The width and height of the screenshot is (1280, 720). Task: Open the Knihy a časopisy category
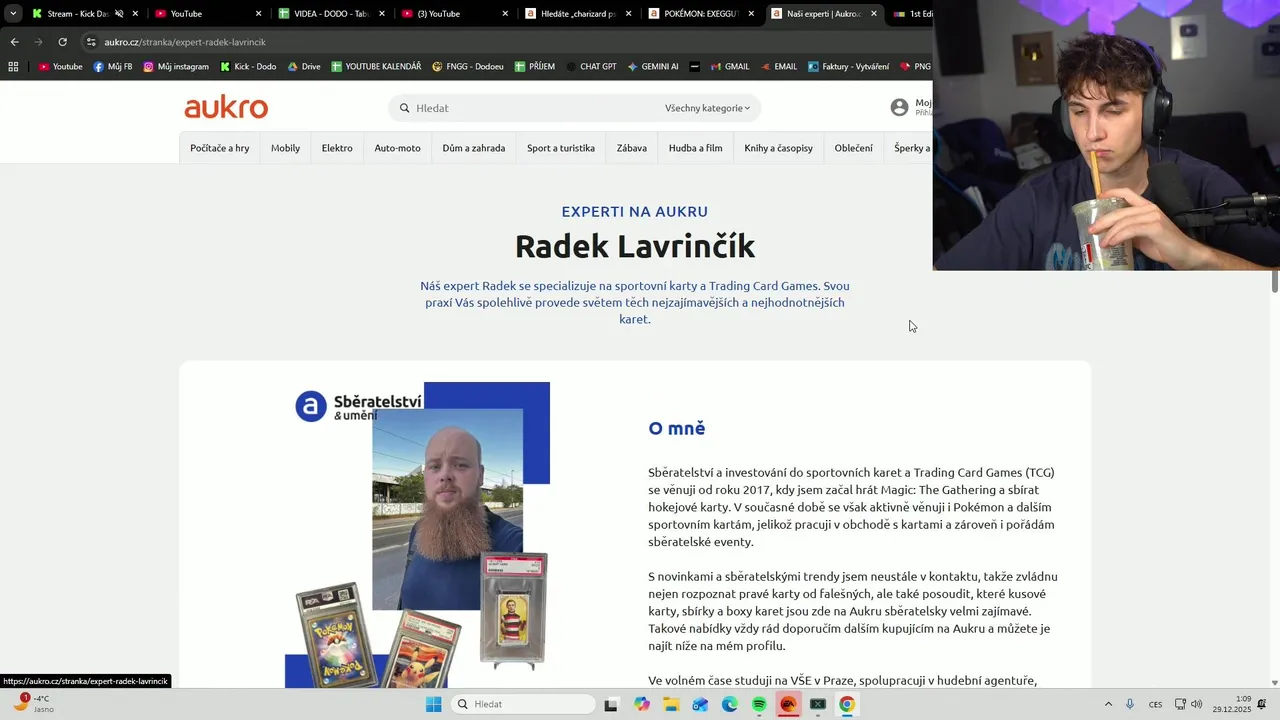click(x=778, y=148)
